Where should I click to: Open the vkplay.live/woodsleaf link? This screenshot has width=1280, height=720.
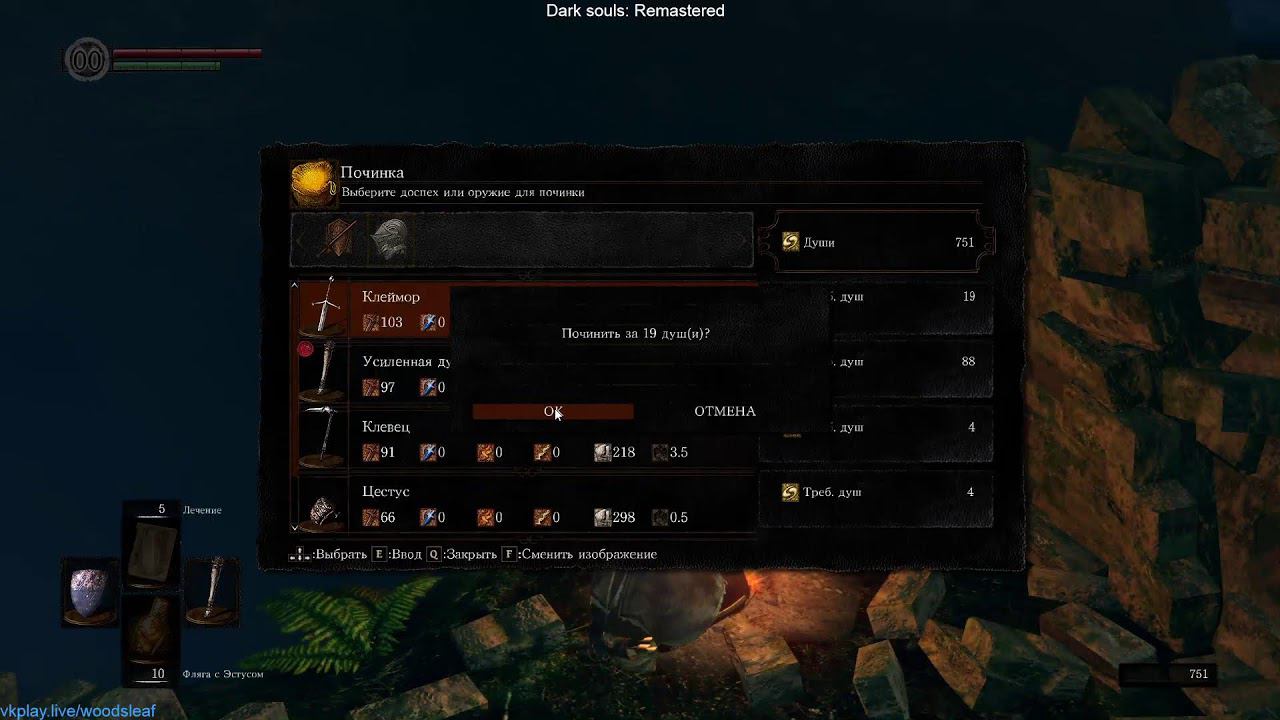(78, 710)
